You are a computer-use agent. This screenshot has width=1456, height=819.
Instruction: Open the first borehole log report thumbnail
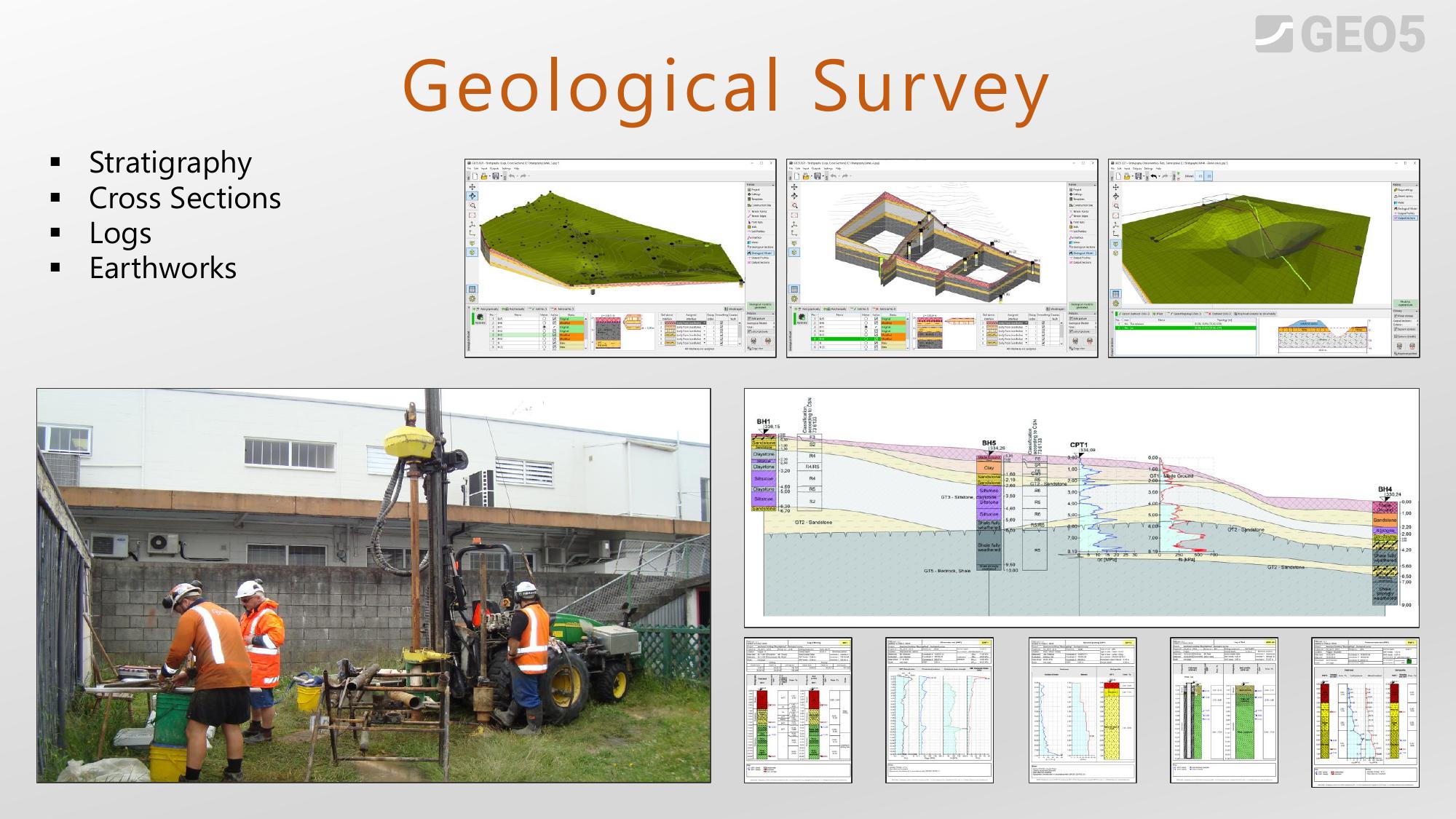click(x=798, y=711)
